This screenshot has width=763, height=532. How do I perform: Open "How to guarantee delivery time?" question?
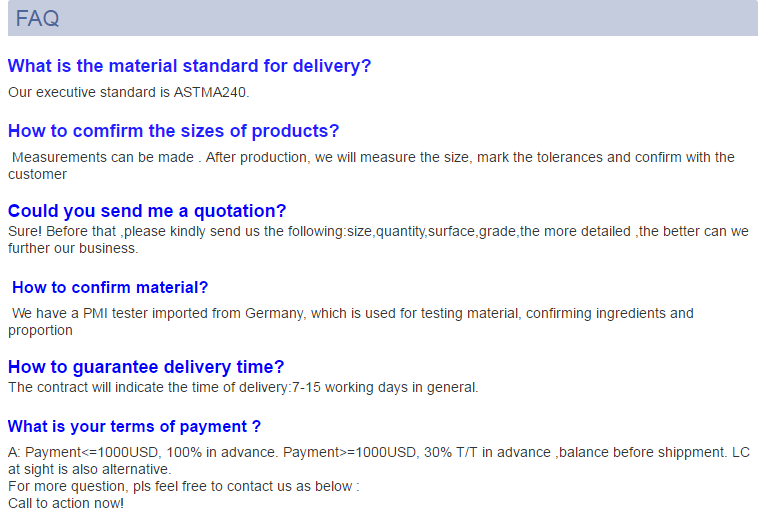click(x=146, y=367)
